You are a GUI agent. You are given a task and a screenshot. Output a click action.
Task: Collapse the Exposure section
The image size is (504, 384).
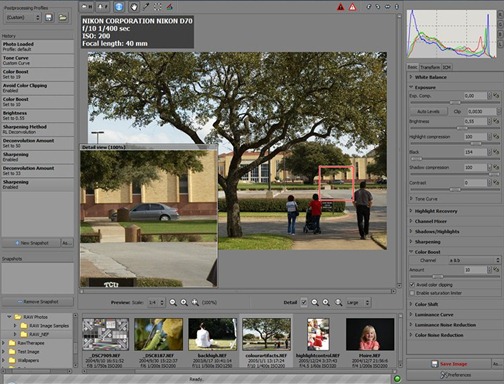point(425,87)
